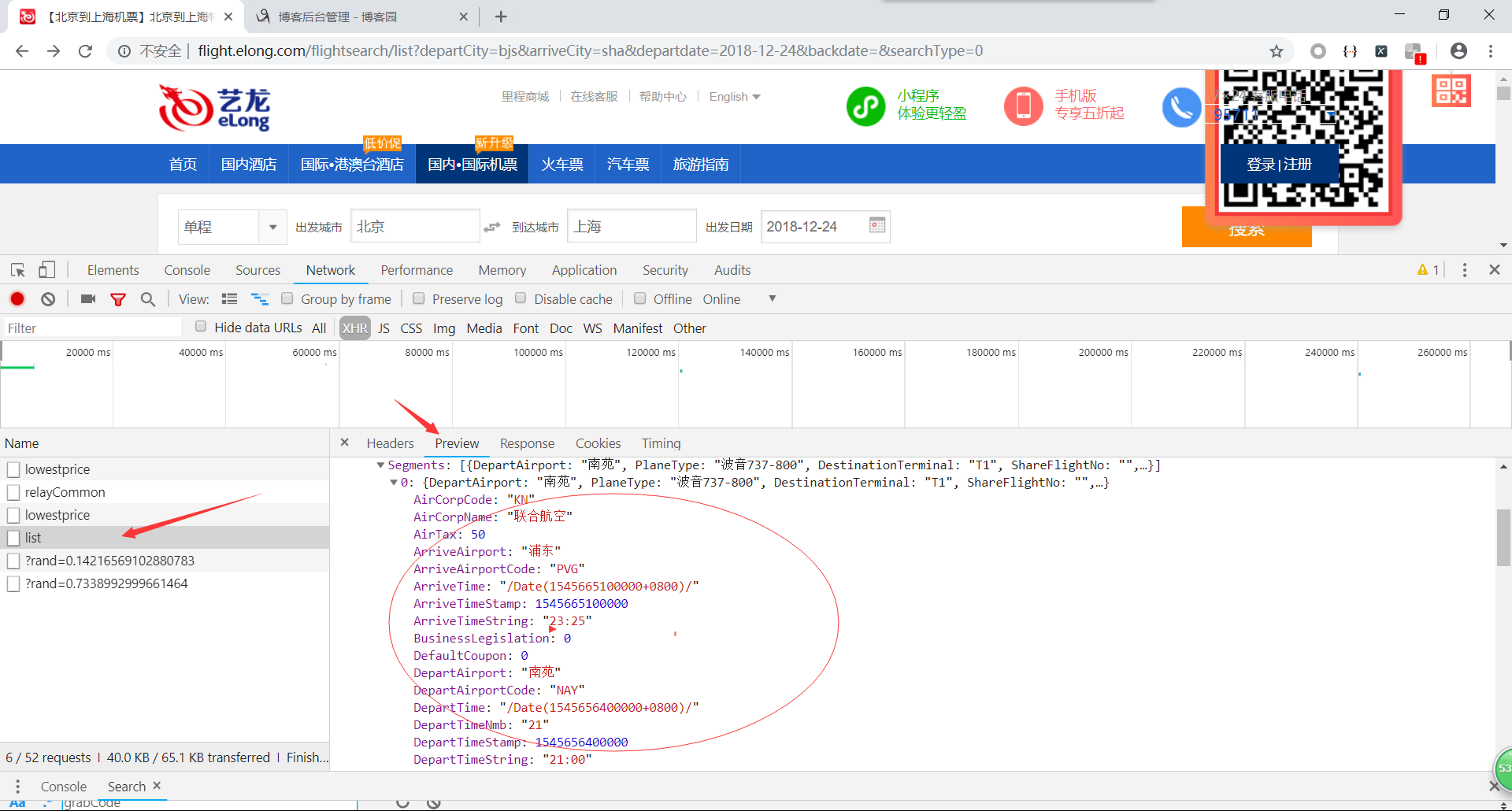Reload the page with the refresh icon
Viewport: 1512px width, 811px height.
(85, 51)
